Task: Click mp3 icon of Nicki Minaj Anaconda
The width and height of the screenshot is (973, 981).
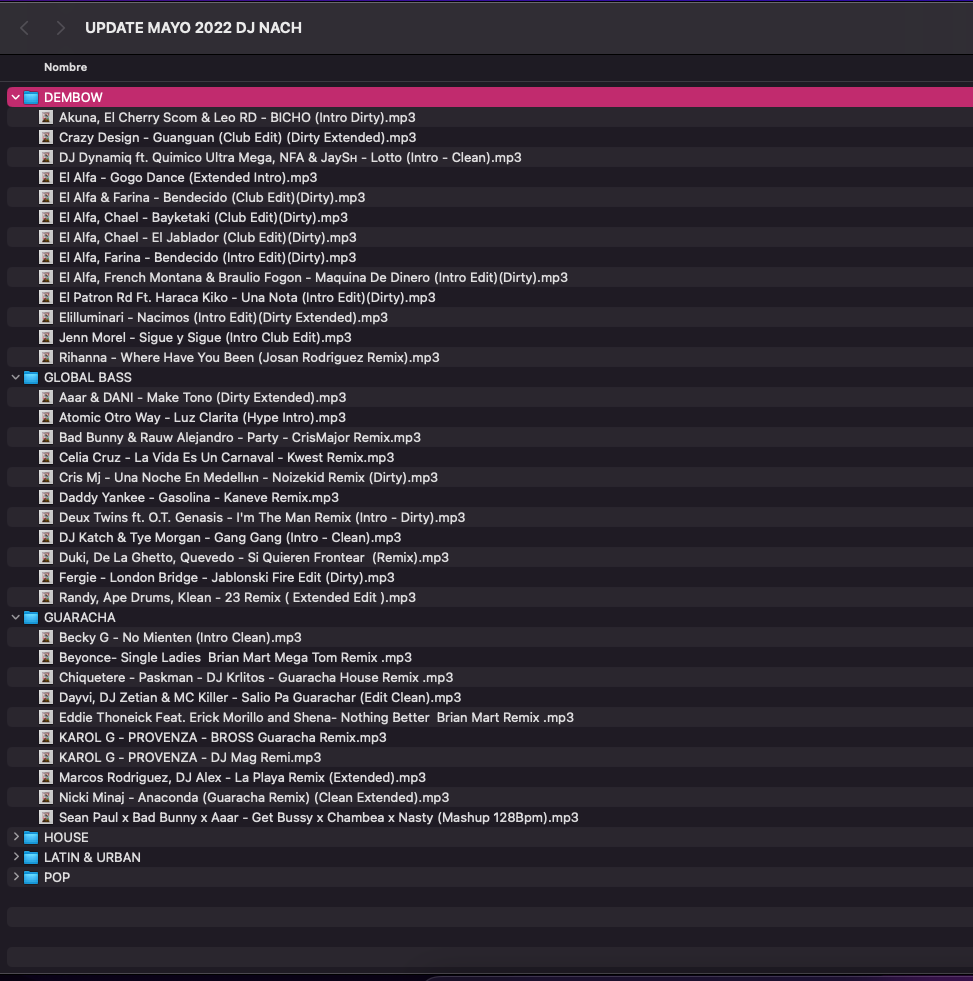Action: (x=46, y=798)
